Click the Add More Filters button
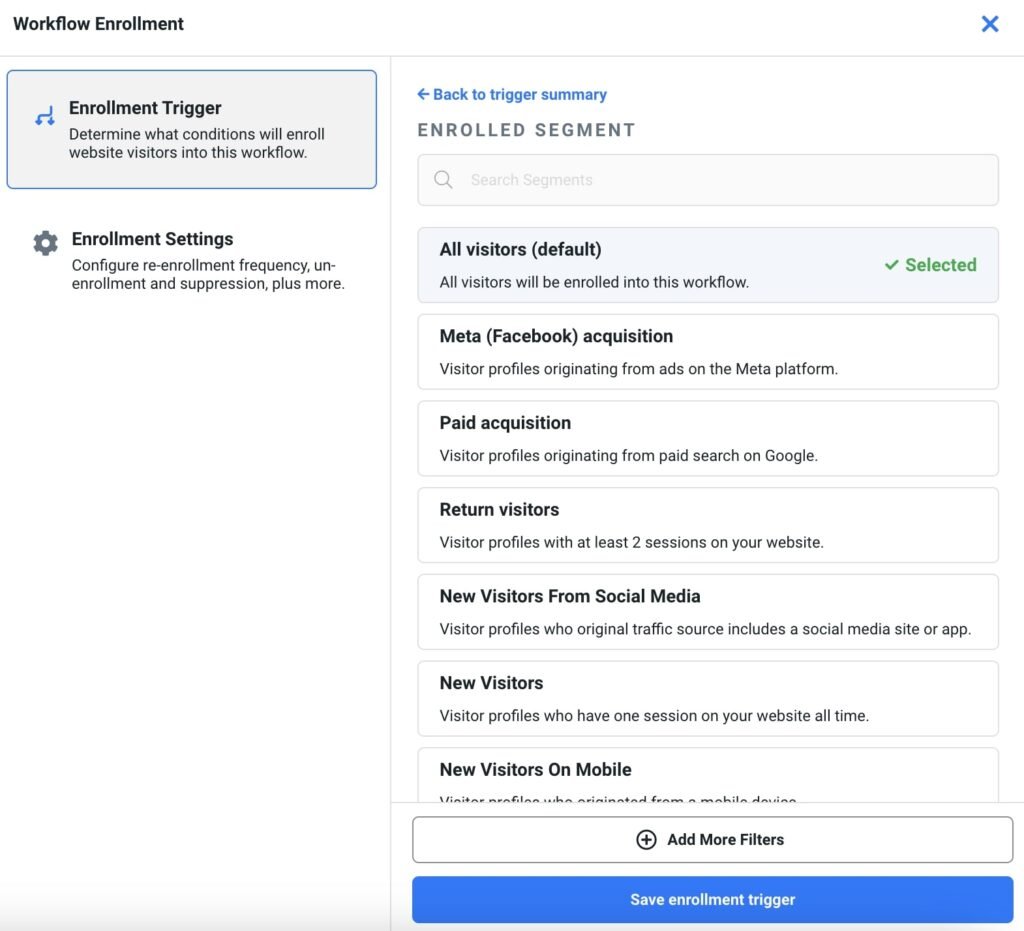This screenshot has height=931, width=1024. (x=712, y=840)
